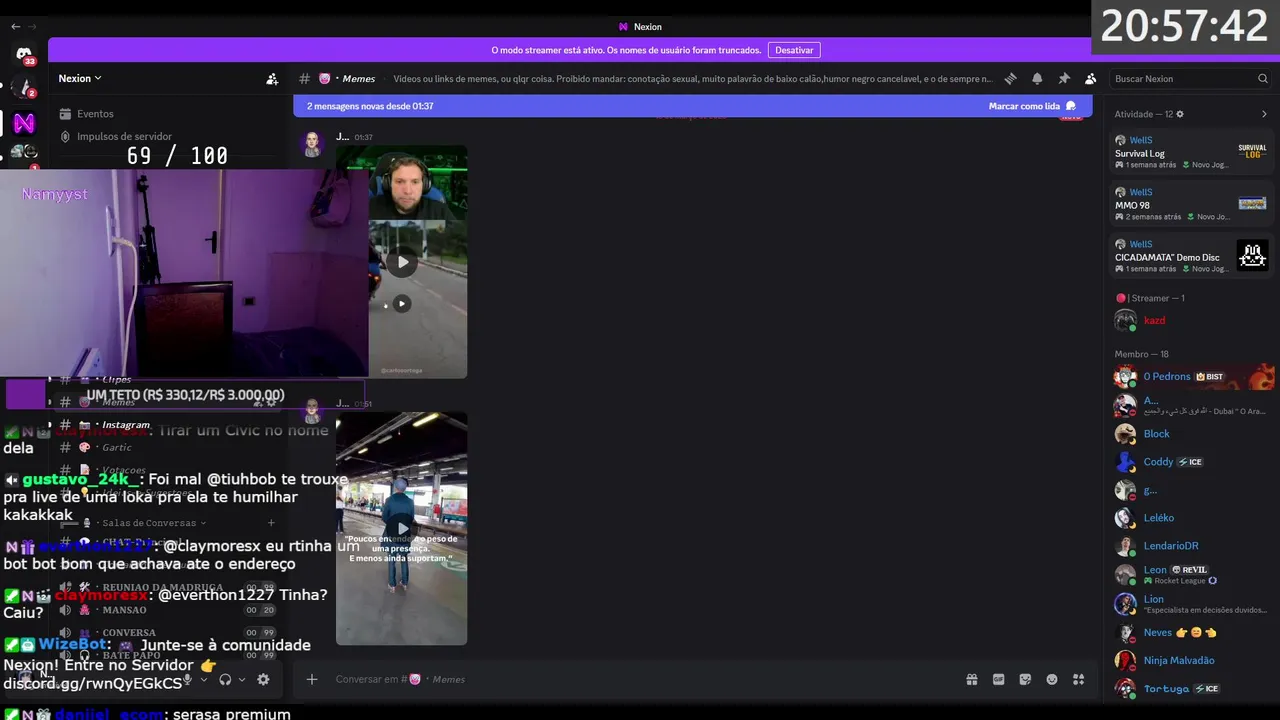
Task: Click Marcar como lida
Action: [1032, 106]
